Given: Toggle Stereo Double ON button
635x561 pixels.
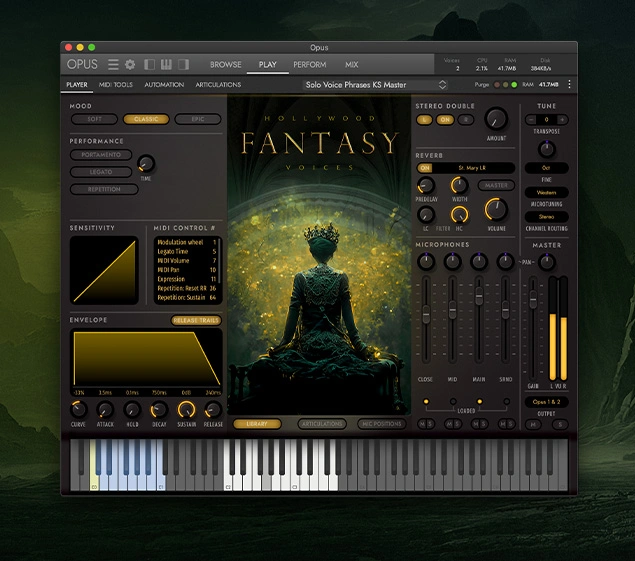Looking at the screenshot, I should [445, 120].
